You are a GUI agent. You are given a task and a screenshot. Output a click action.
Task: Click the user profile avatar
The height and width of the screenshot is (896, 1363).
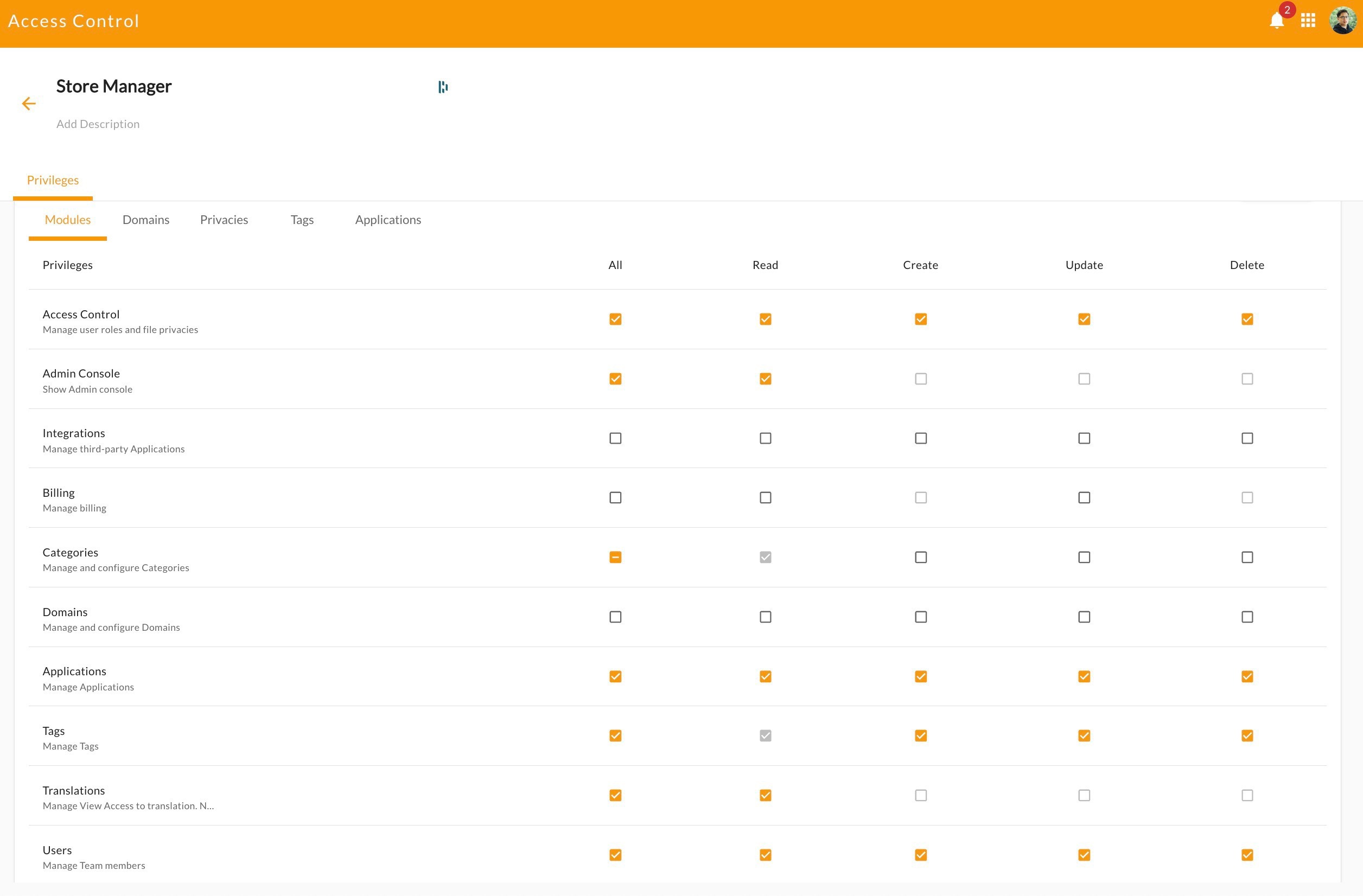tap(1342, 21)
